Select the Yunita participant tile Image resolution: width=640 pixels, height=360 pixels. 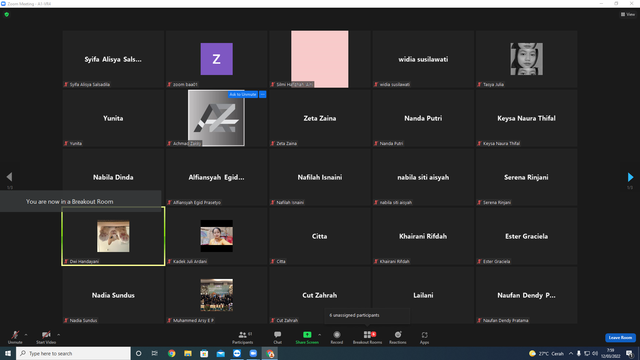click(113, 118)
